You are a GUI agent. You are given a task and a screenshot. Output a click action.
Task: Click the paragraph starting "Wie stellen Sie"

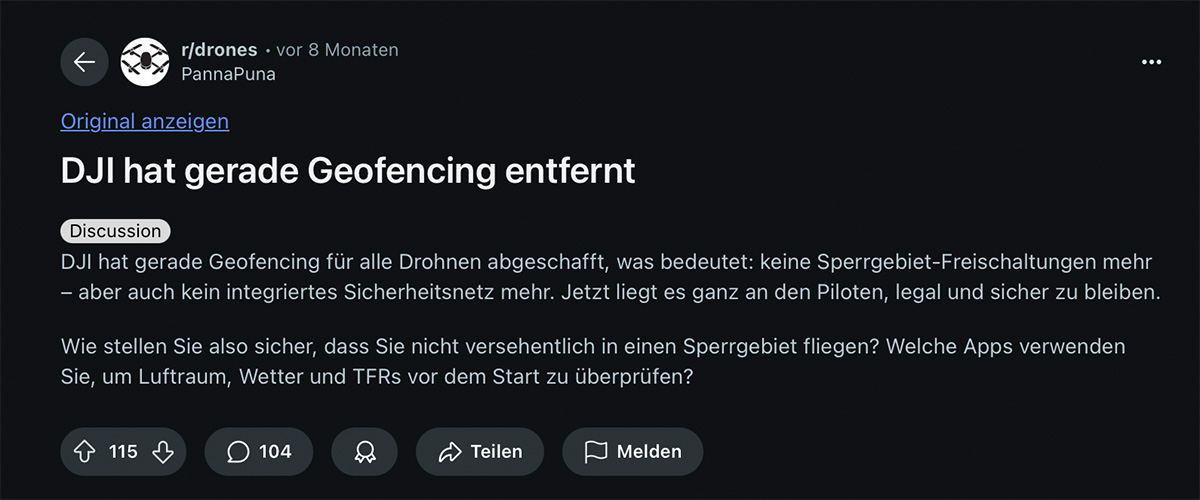pos(593,363)
